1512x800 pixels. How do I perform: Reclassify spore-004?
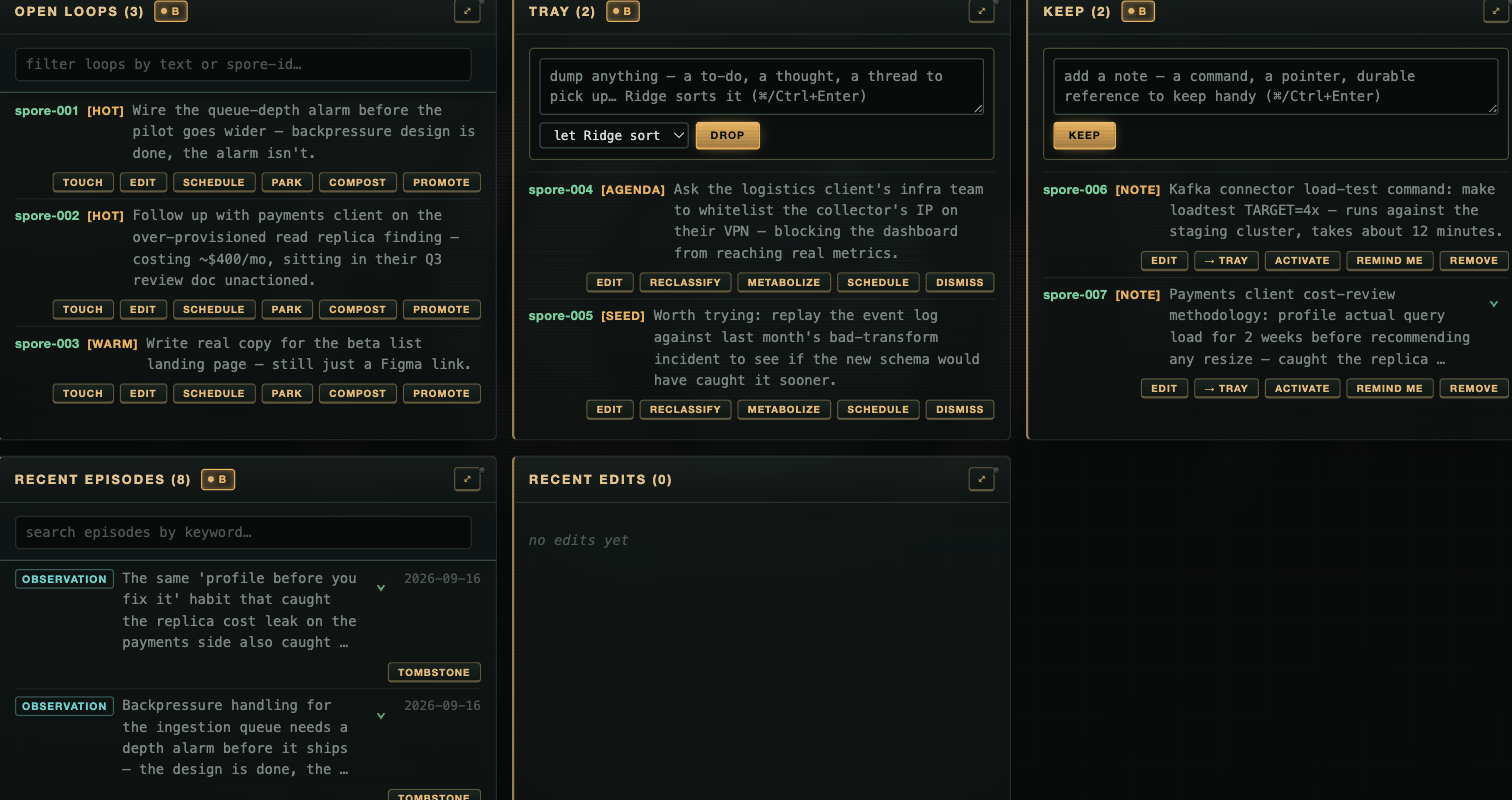[685, 282]
